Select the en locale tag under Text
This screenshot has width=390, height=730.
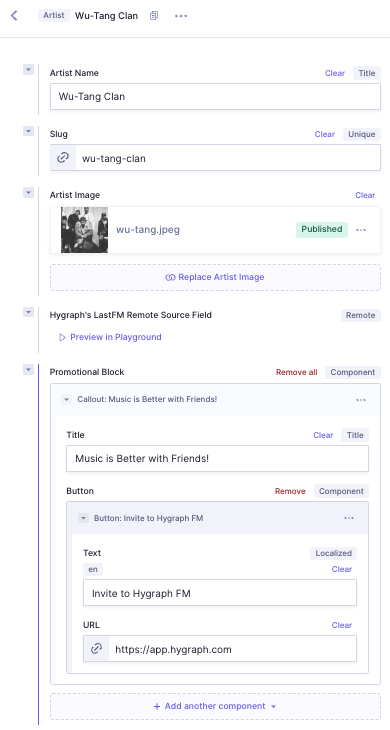[x=93, y=569]
